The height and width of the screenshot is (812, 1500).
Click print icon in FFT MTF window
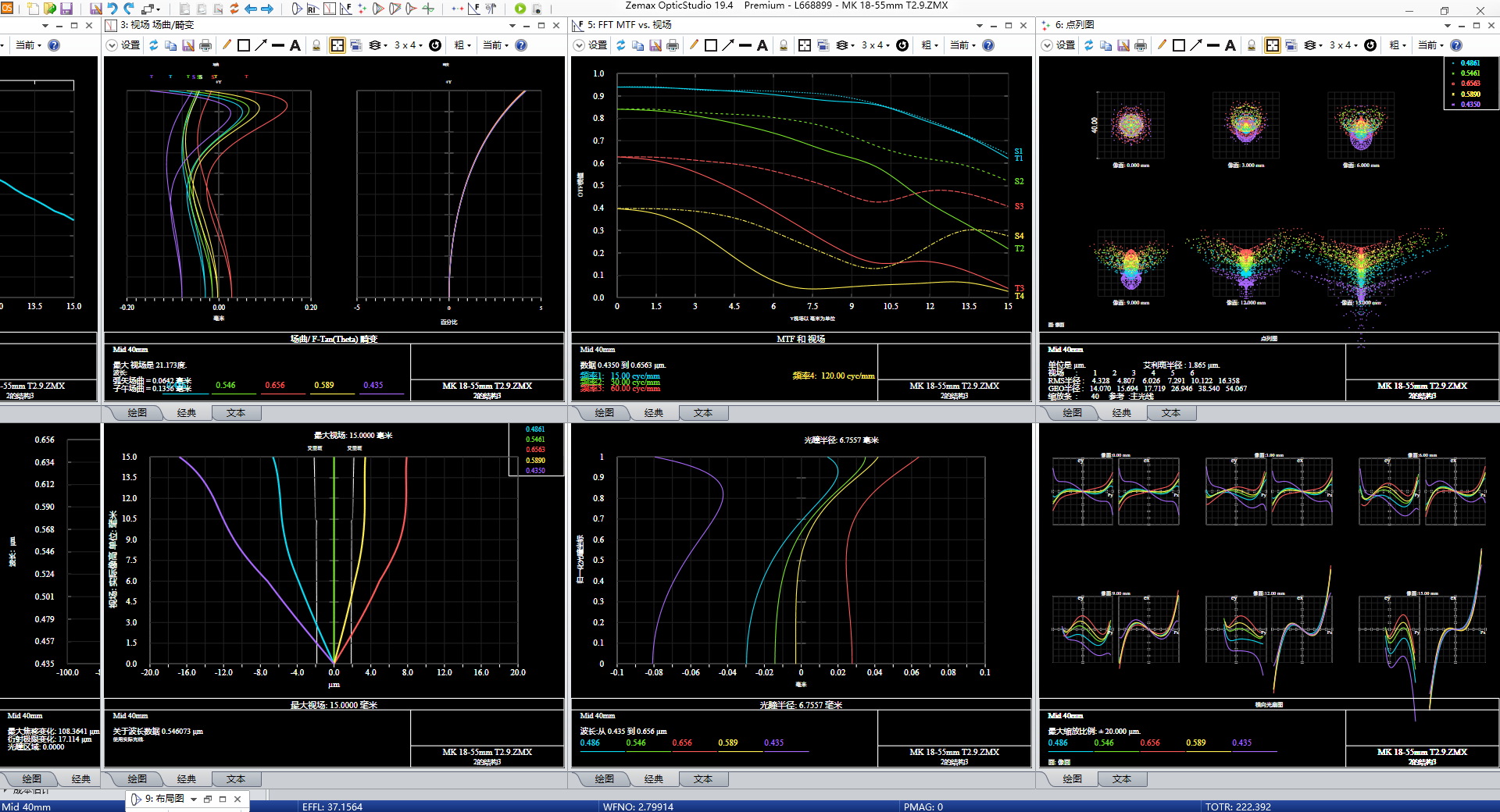(673, 45)
